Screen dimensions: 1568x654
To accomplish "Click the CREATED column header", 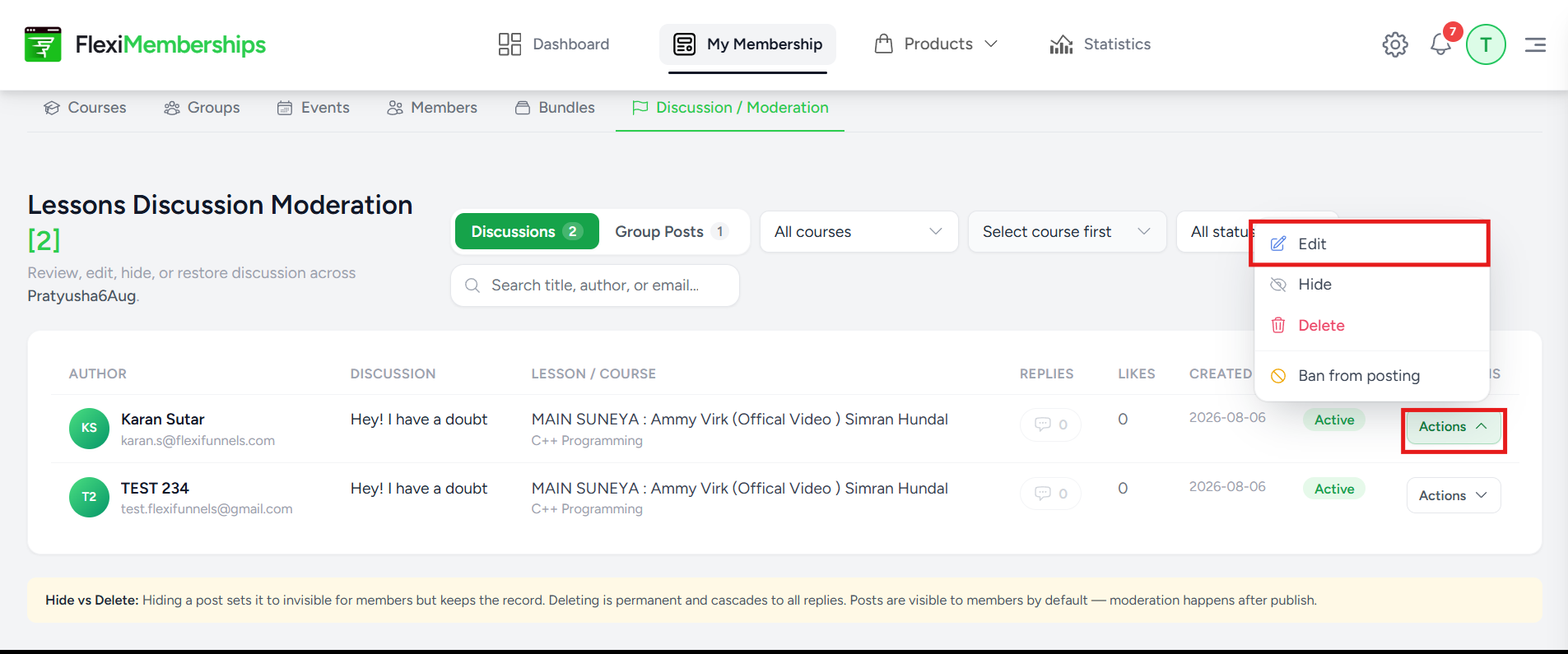I will click(1221, 374).
